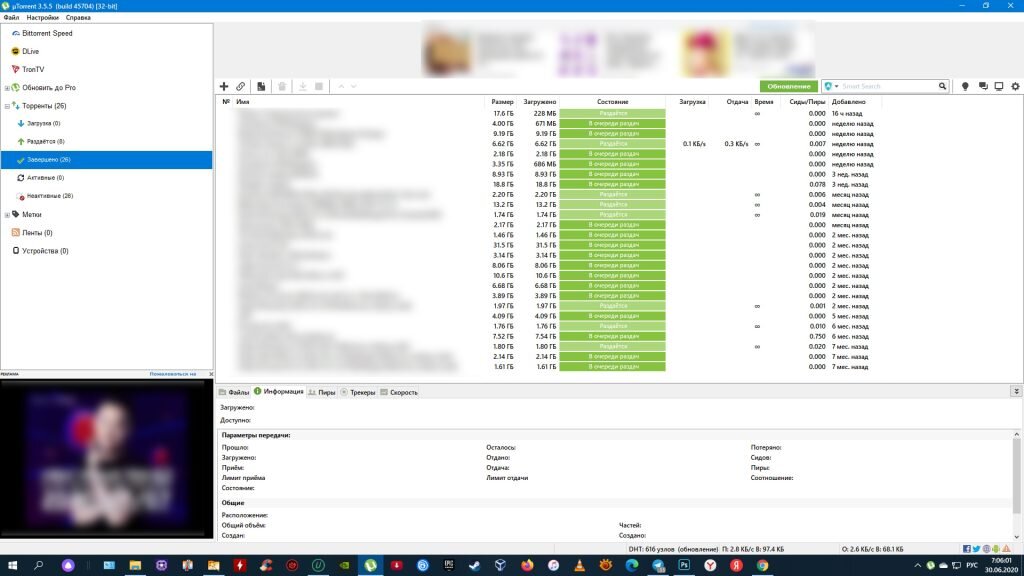Open the Справка menu
Viewport: 1024px width, 576px height.
(x=78, y=18)
